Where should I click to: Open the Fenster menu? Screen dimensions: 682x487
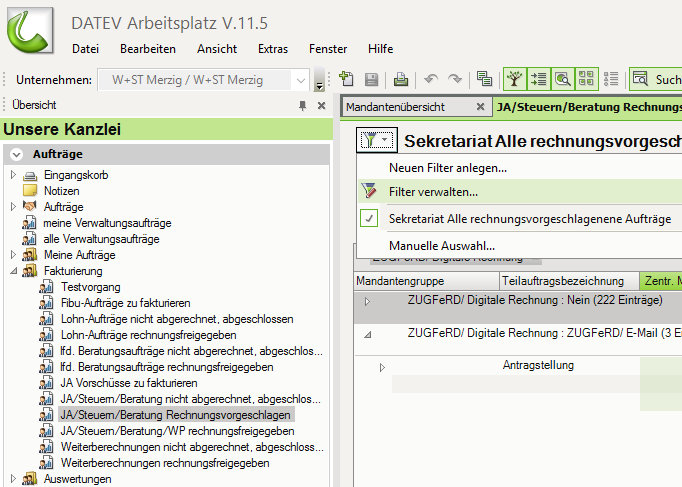(x=328, y=49)
